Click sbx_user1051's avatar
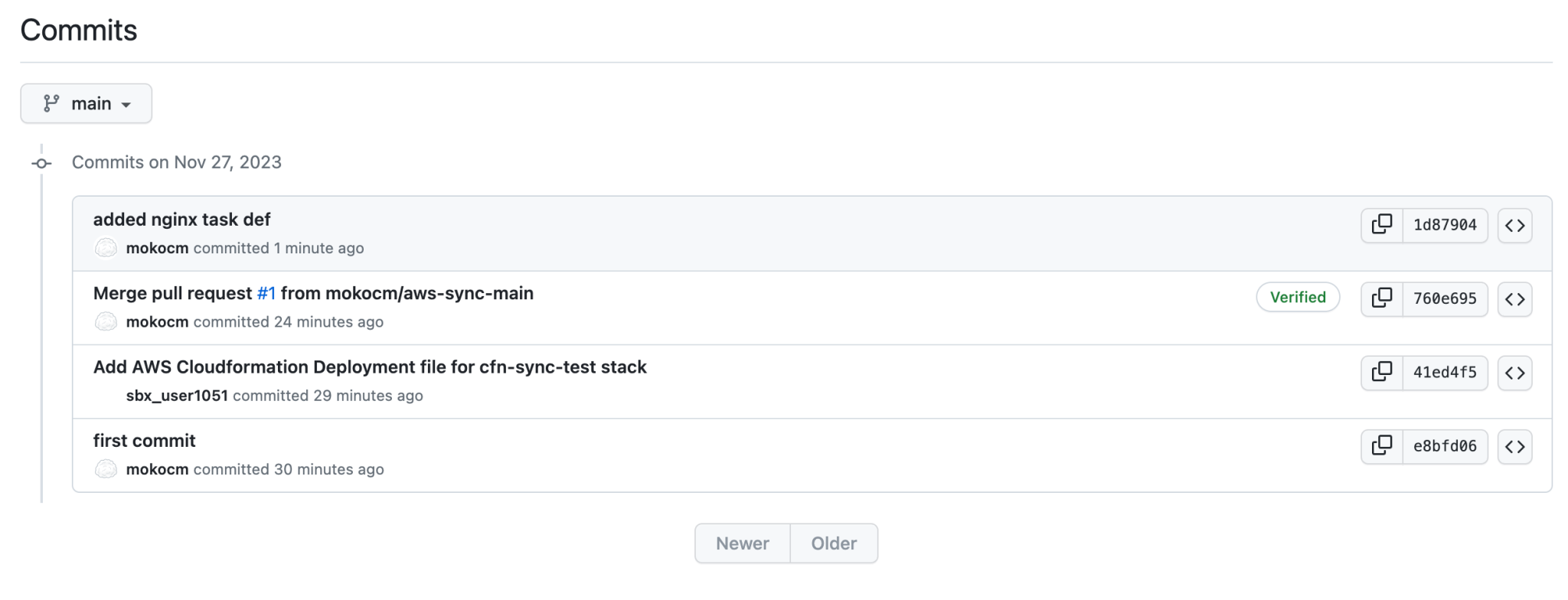The width and height of the screenshot is (1568, 600). pos(107,396)
